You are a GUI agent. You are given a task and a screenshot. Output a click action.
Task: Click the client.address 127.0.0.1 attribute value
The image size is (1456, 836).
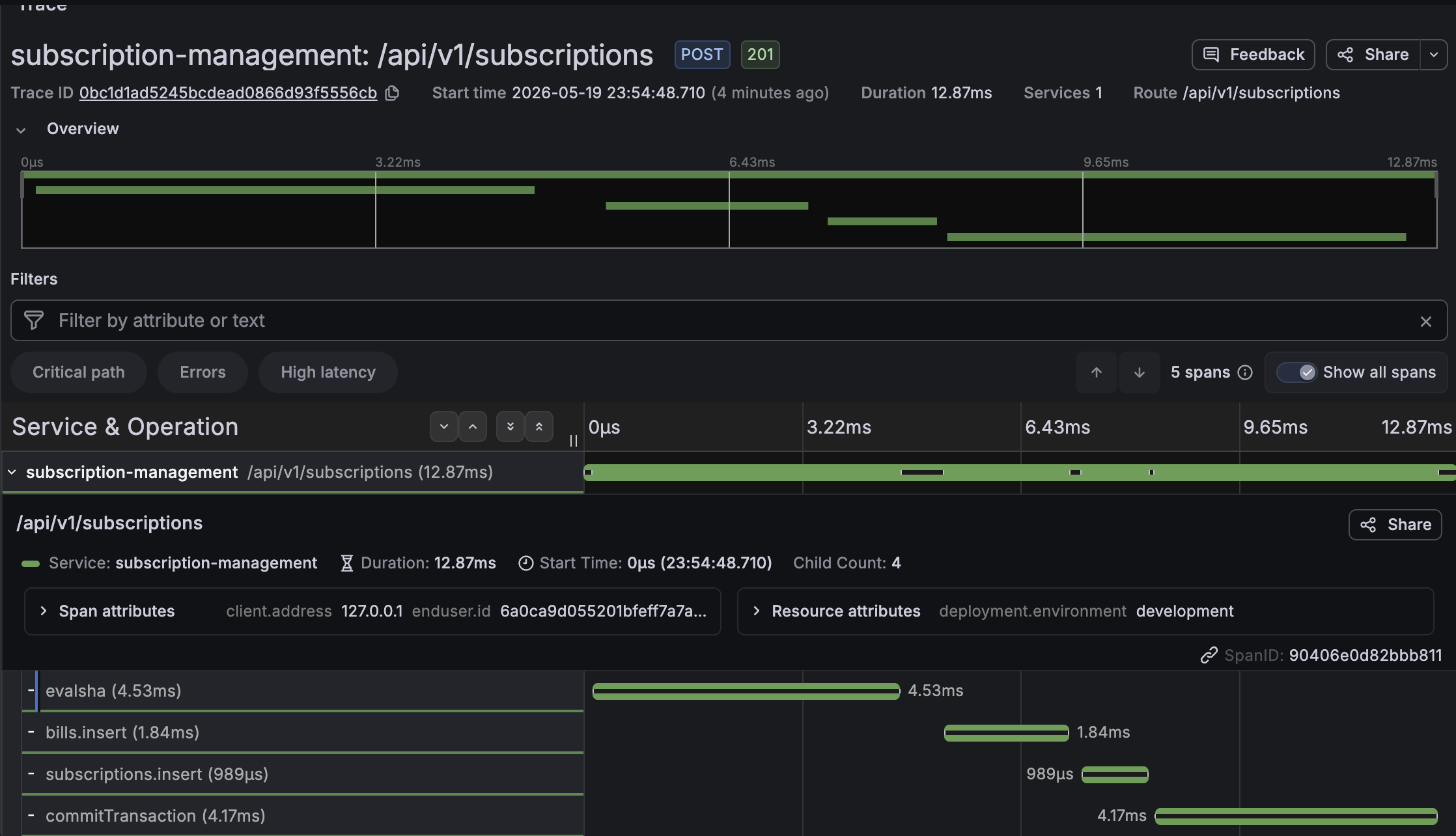(x=372, y=611)
